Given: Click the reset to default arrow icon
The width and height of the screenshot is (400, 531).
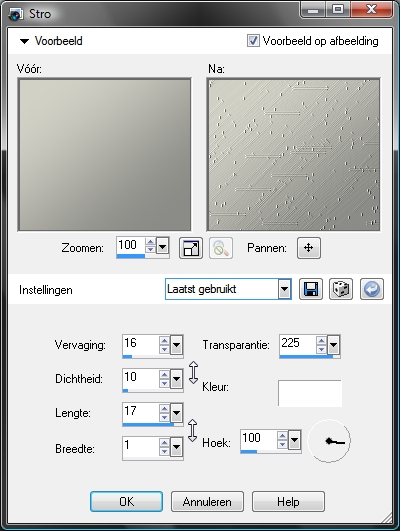Looking at the screenshot, I should click(x=372, y=289).
